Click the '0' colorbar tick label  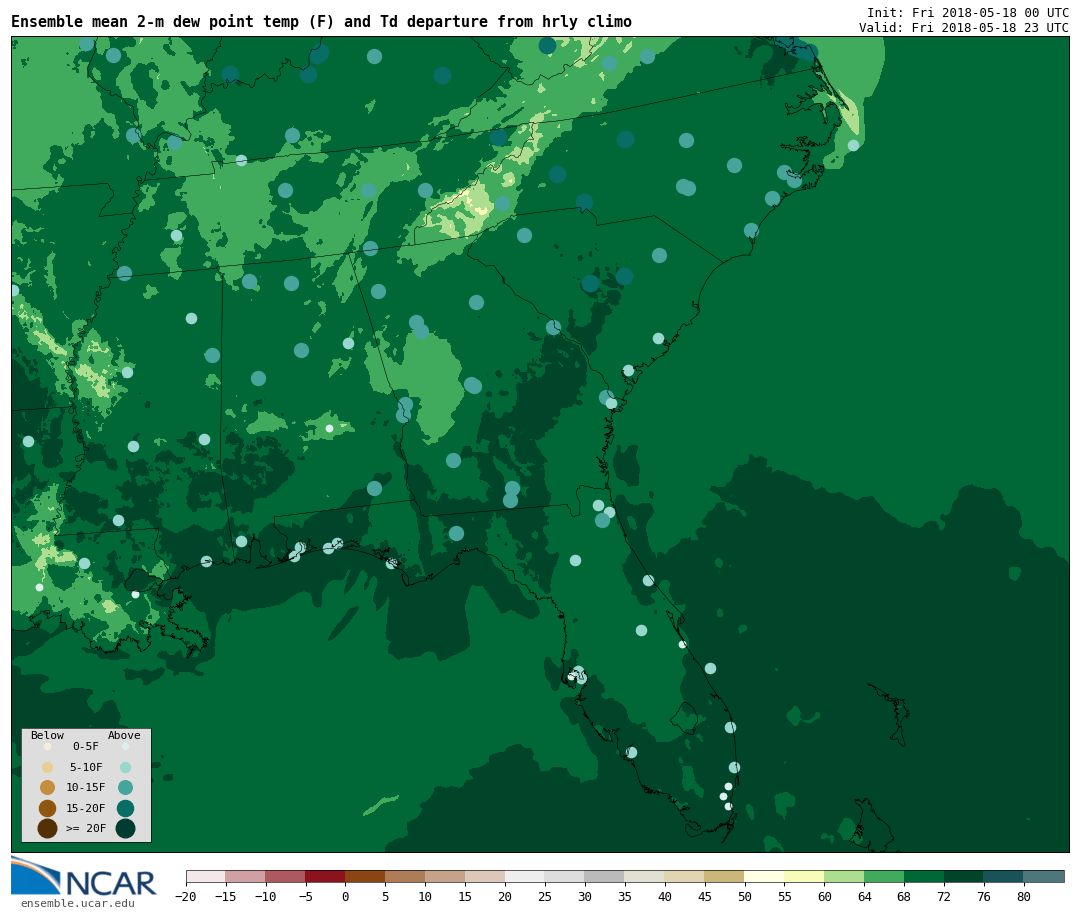(346, 896)
